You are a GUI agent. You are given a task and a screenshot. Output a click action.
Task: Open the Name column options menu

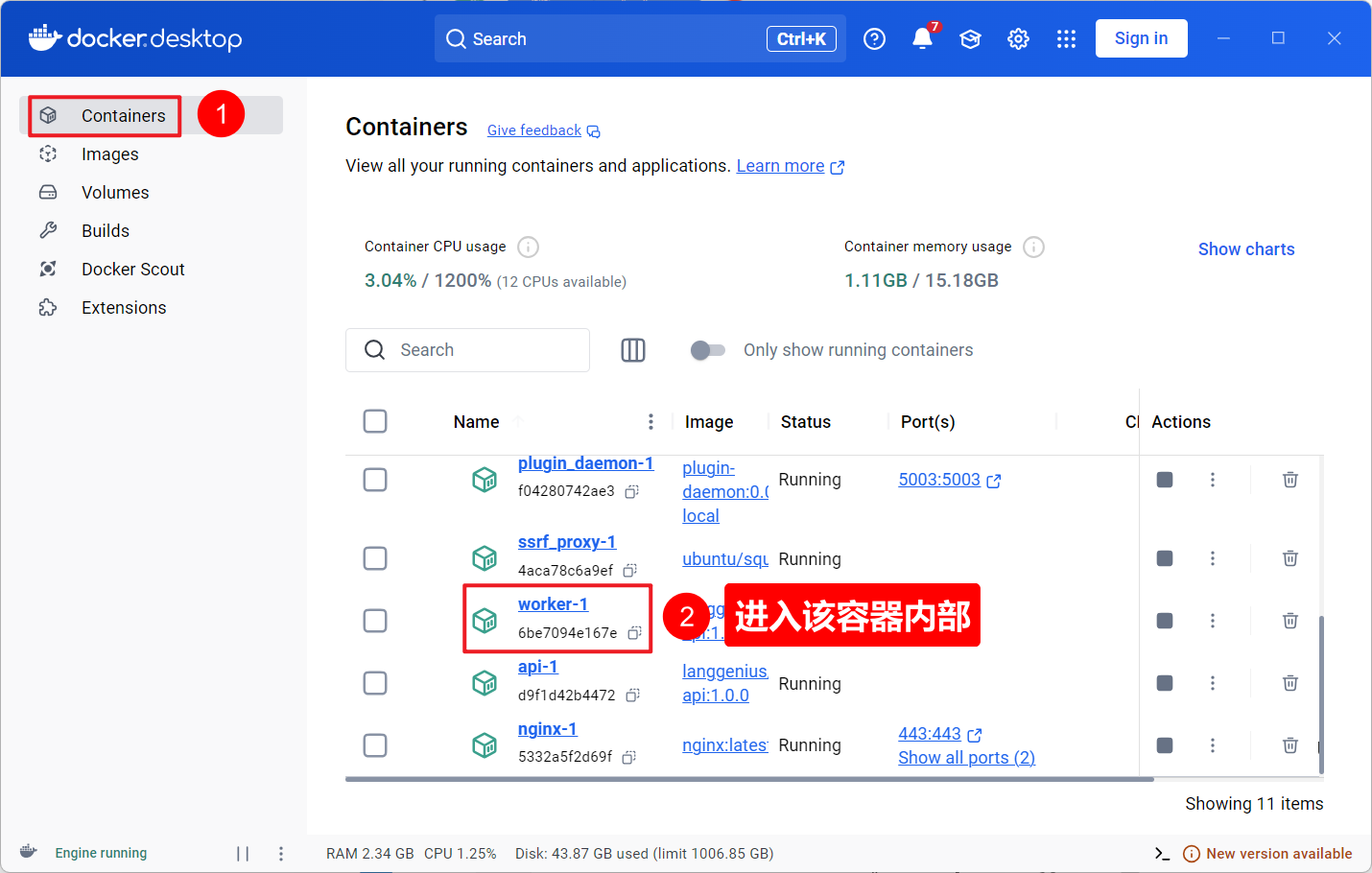(x=651, y=422)
